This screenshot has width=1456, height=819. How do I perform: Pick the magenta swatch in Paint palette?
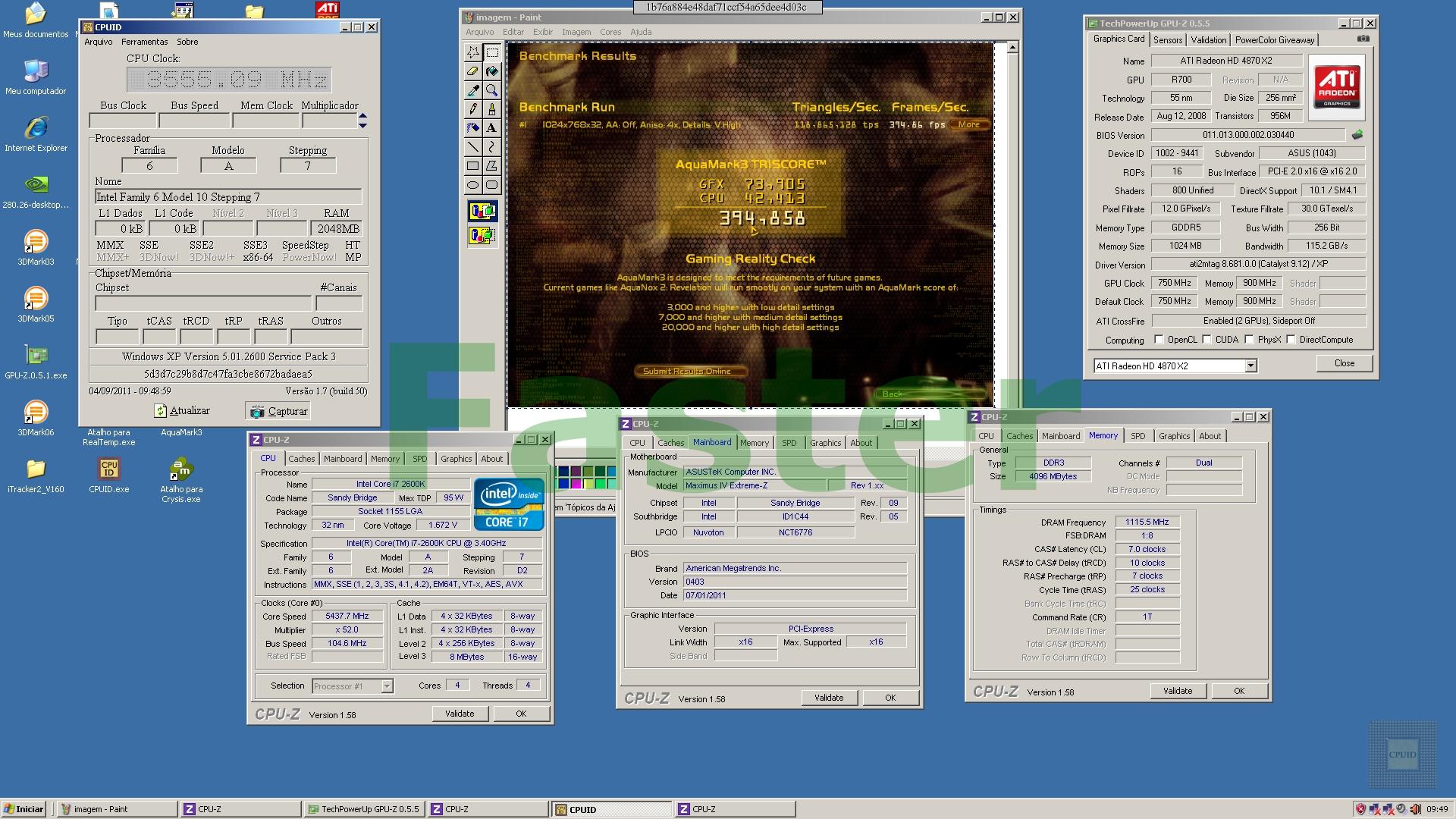coord(576,484)
